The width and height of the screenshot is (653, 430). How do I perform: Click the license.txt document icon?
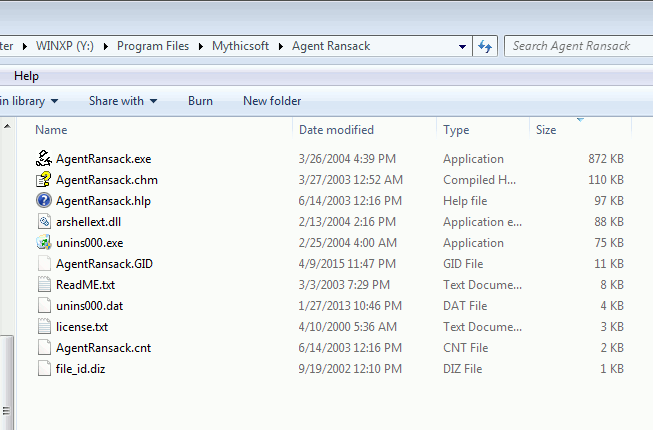pyautogui.click(x=44, y=327)
